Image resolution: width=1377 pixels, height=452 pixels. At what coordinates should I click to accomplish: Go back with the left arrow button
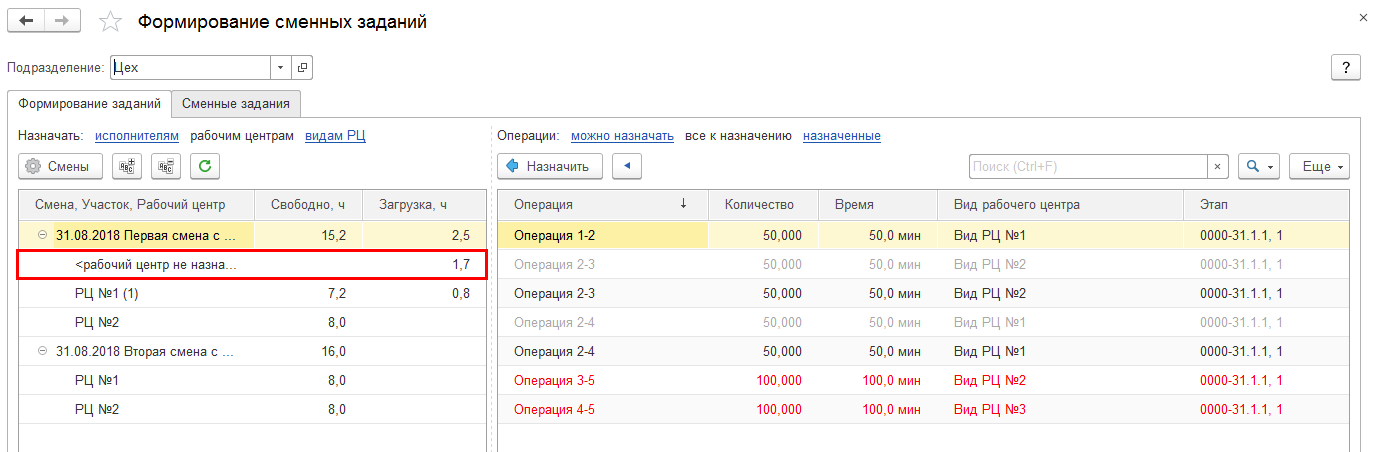(x=26, y=21)
